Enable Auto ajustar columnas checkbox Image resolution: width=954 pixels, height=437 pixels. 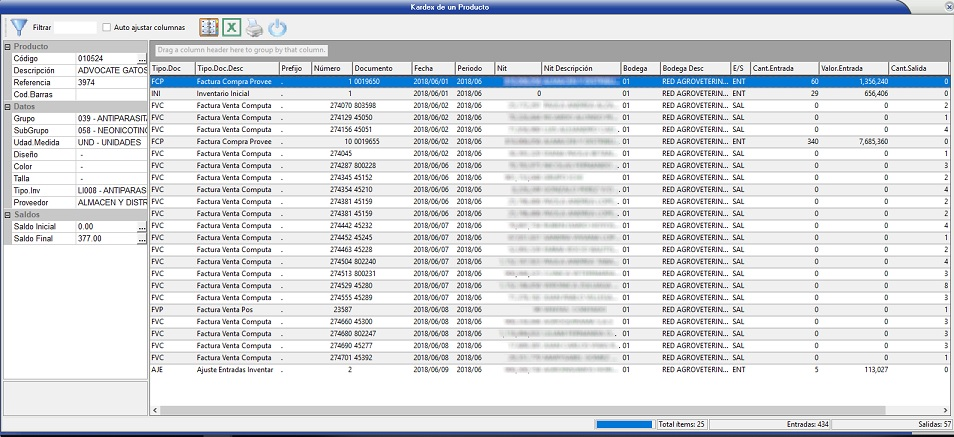coord(107,28)
